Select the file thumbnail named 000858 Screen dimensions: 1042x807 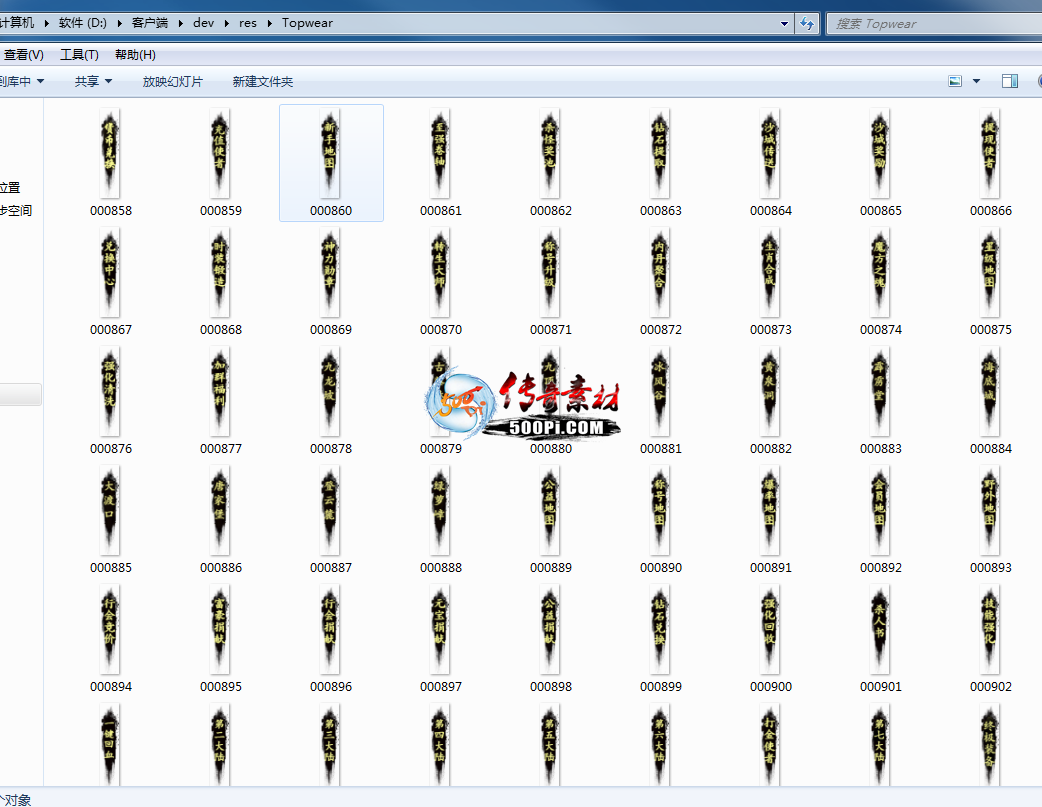point(110,154)
